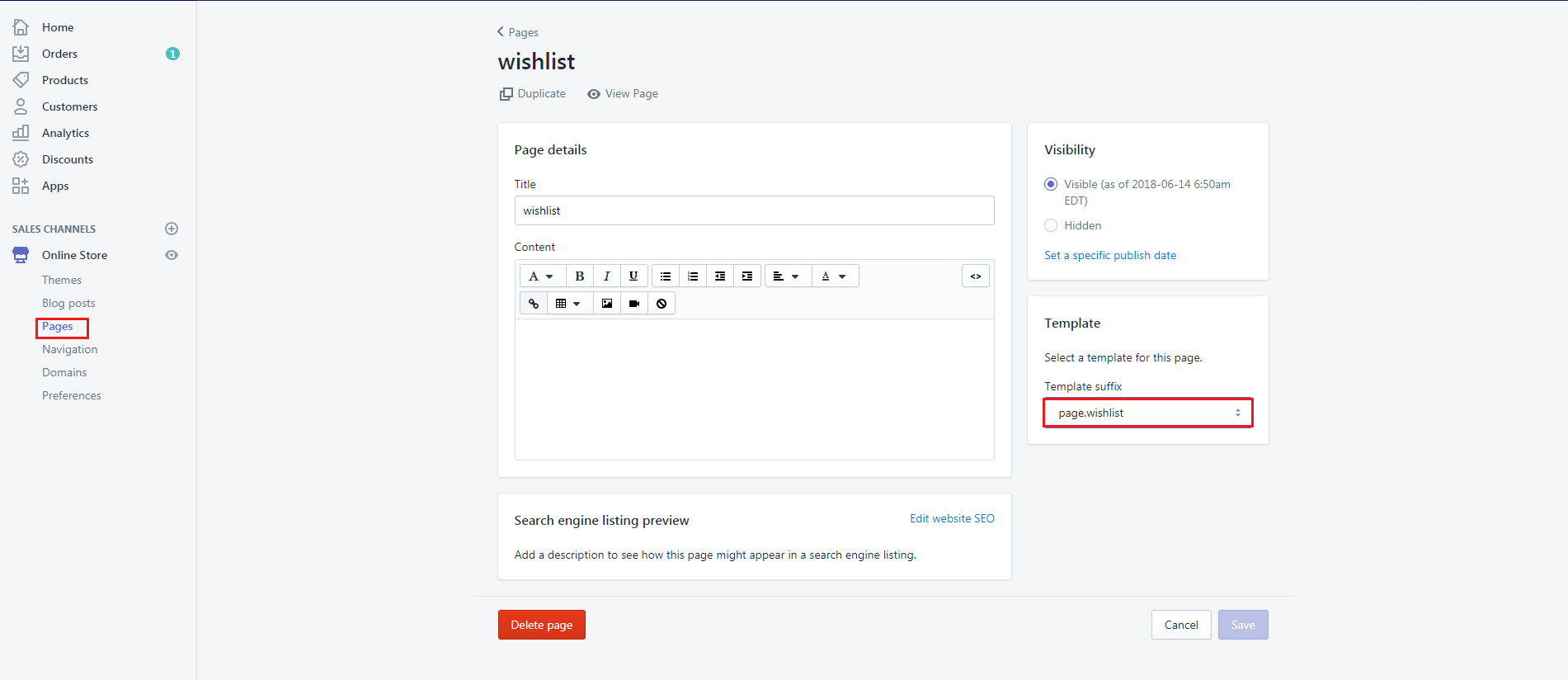Click Set a specific publish date

click(x=1110, y=255)
